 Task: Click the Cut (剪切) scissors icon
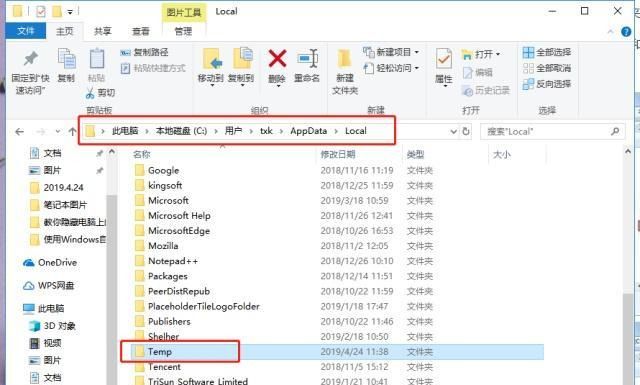tap(90, 93)
